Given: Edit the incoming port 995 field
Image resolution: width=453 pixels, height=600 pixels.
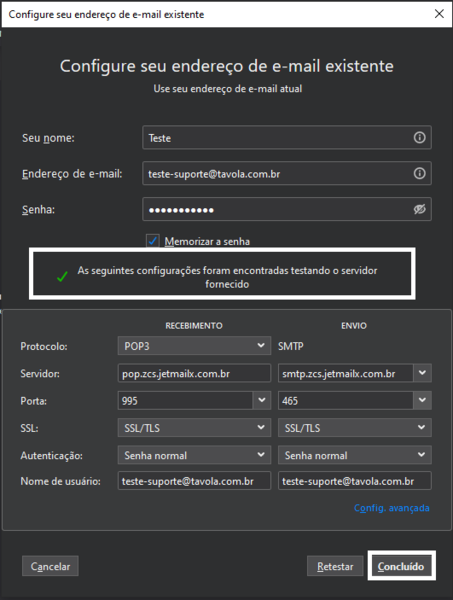Looking at the screenshot, I should point(185,400).
